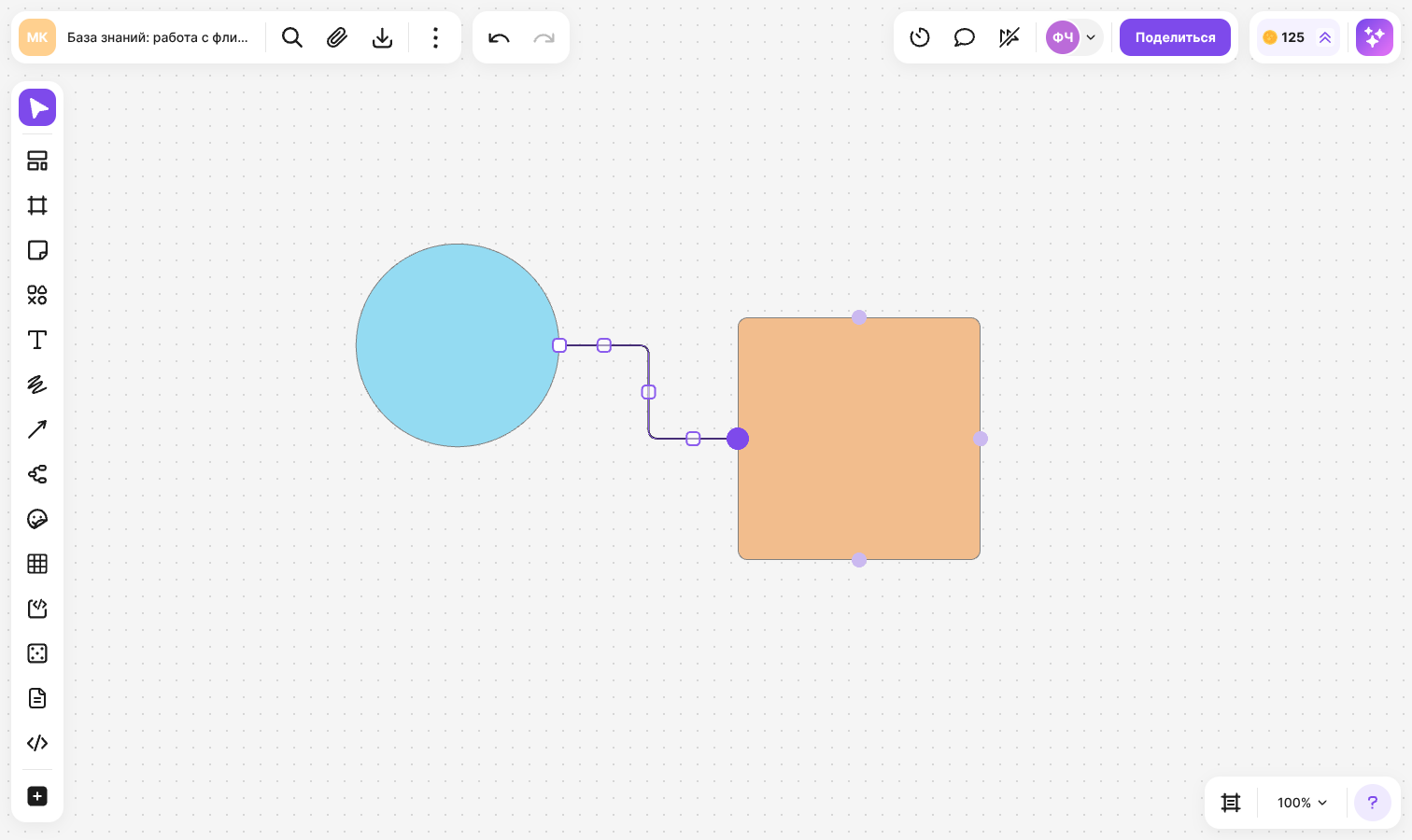Undo the last action

pyautogui.click(x=499, y=37)
